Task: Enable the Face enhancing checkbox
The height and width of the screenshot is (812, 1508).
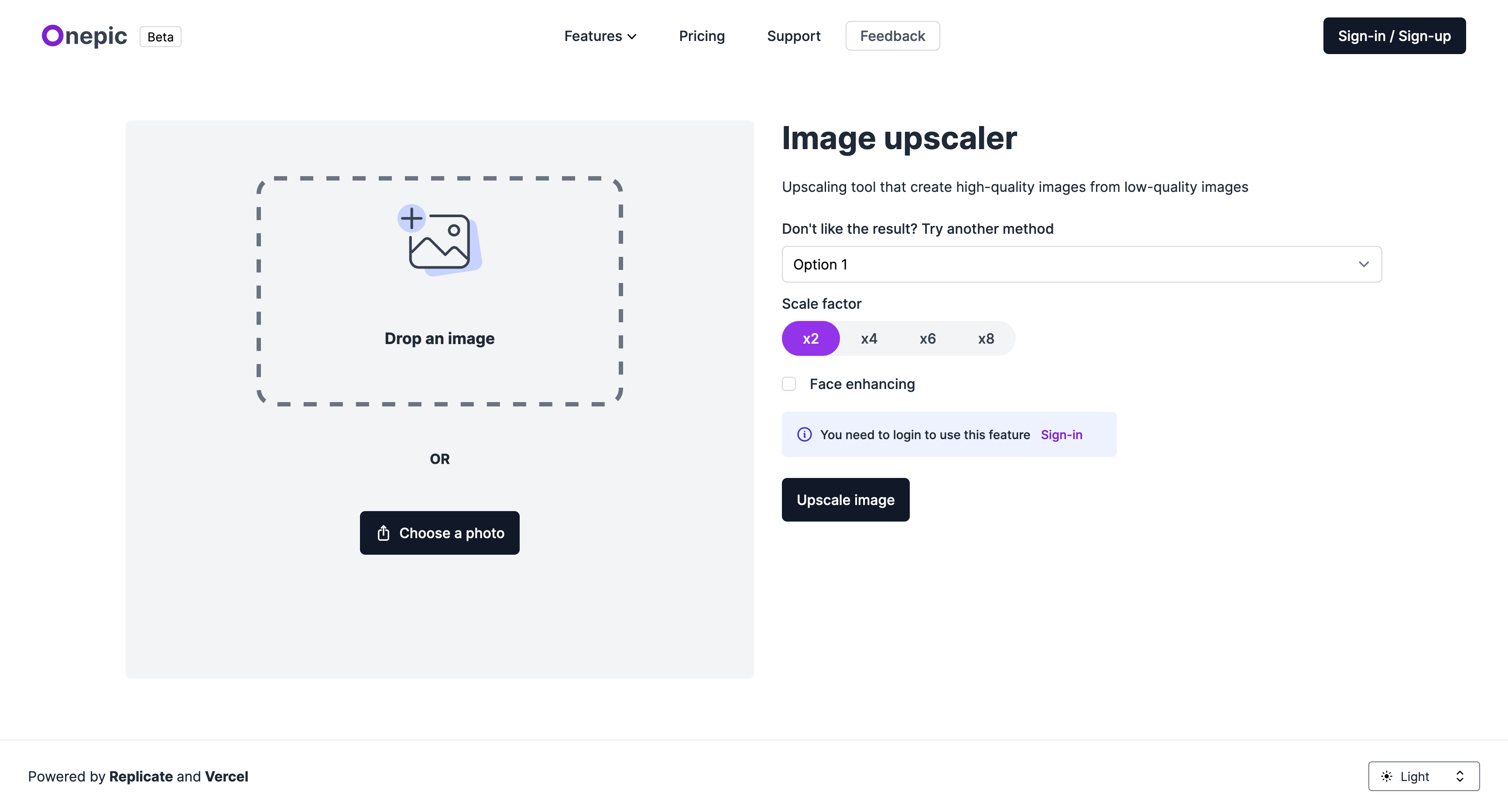Action: click(788, 384)
